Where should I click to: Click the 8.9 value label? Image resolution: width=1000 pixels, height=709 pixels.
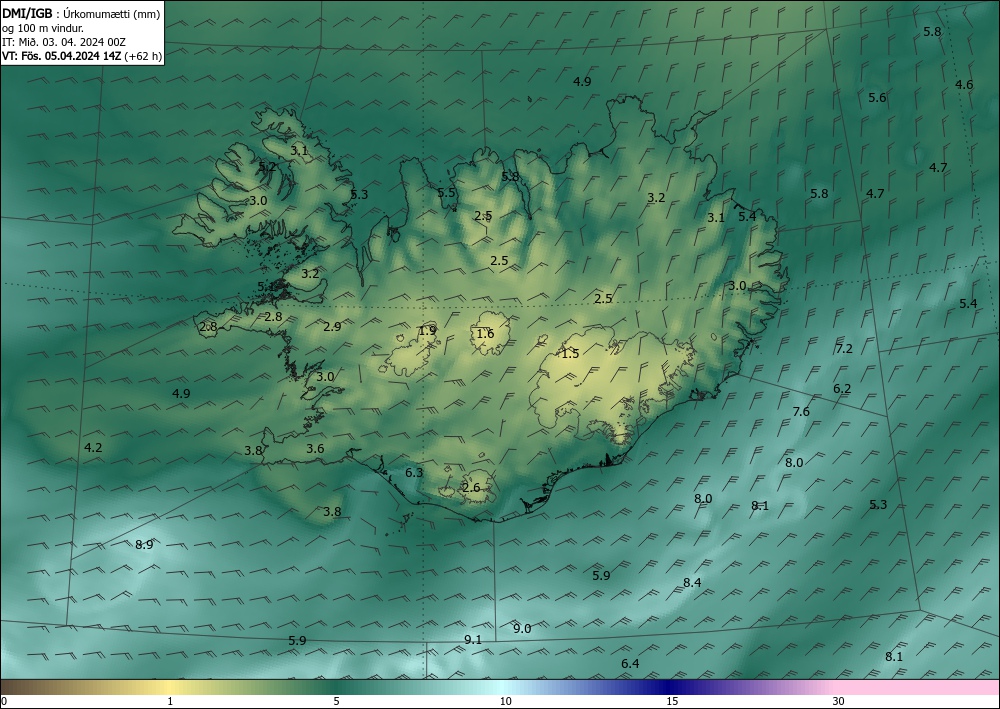144,545
